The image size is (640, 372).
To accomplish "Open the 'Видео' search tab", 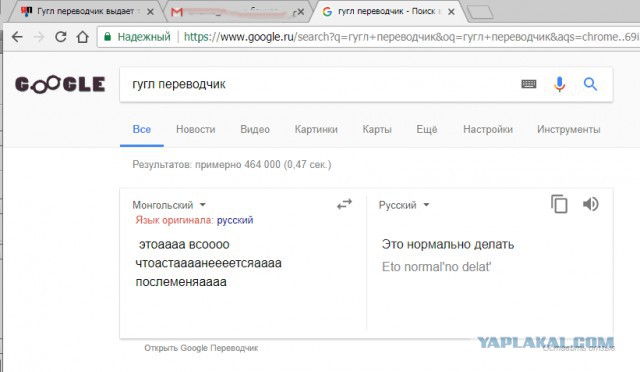I will point(255,129).
